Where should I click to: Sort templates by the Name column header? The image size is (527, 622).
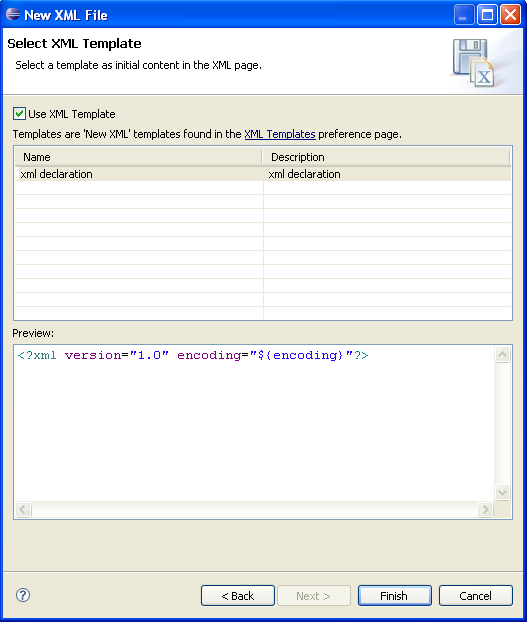[138, 157]
